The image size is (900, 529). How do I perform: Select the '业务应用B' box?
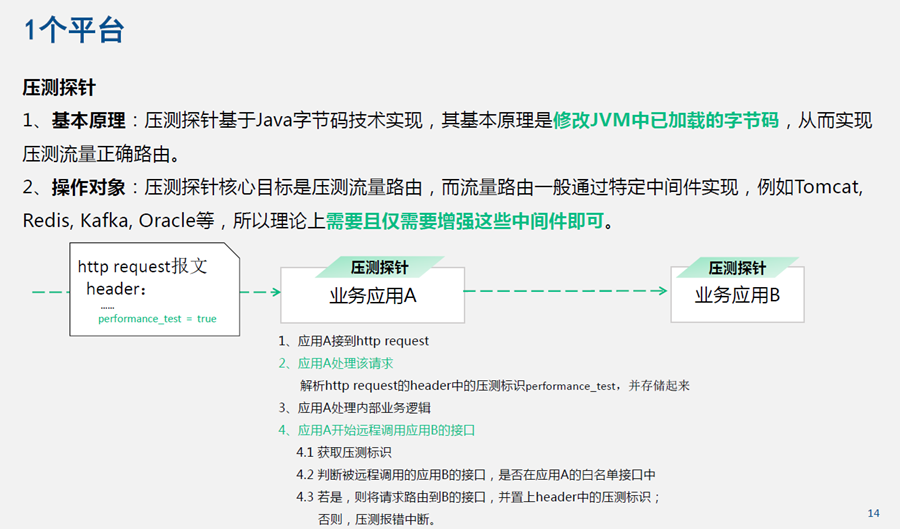click(x=738, y=294)
